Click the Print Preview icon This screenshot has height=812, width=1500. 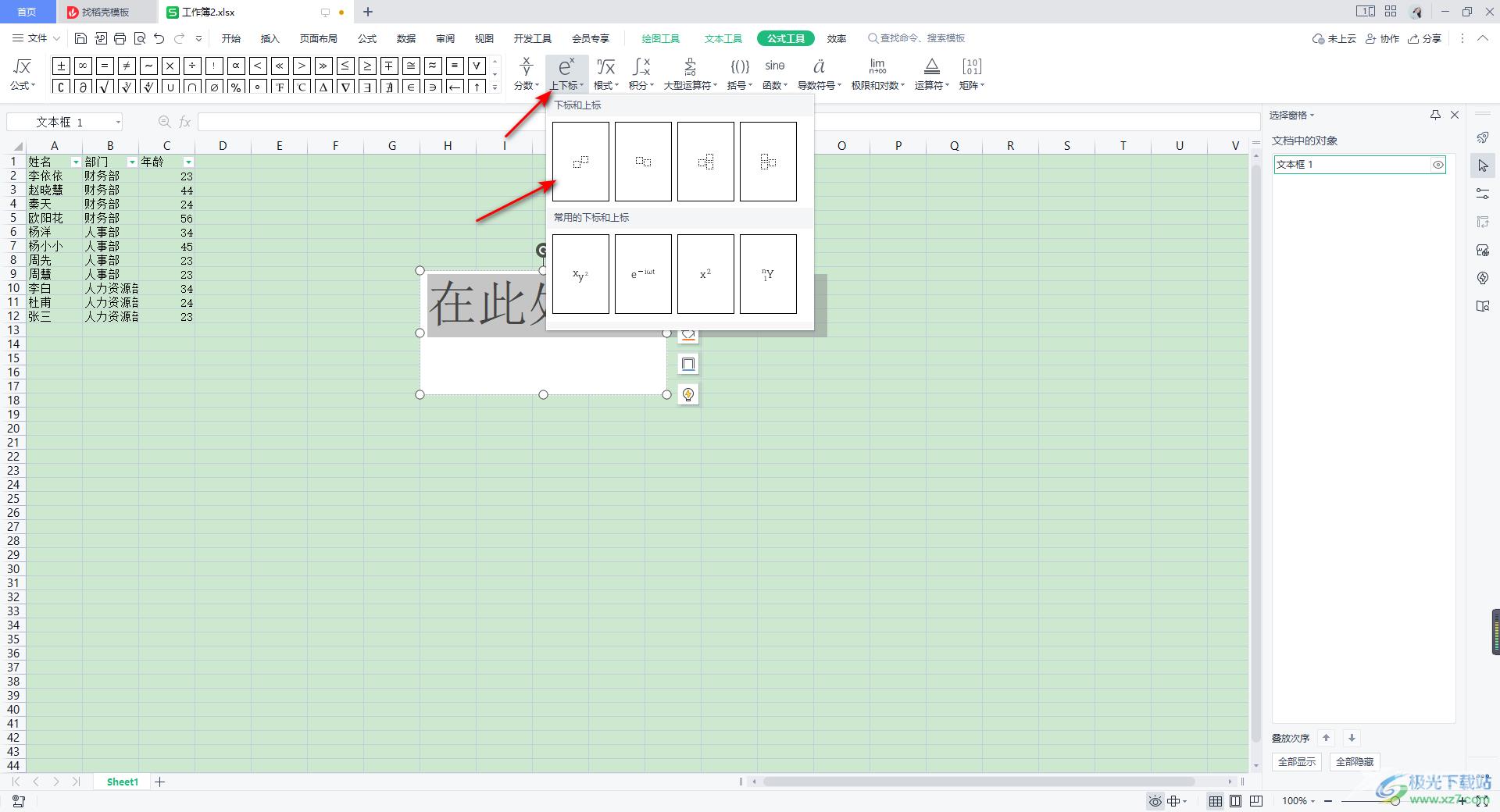pyautogui.click(x=140, y=38)
